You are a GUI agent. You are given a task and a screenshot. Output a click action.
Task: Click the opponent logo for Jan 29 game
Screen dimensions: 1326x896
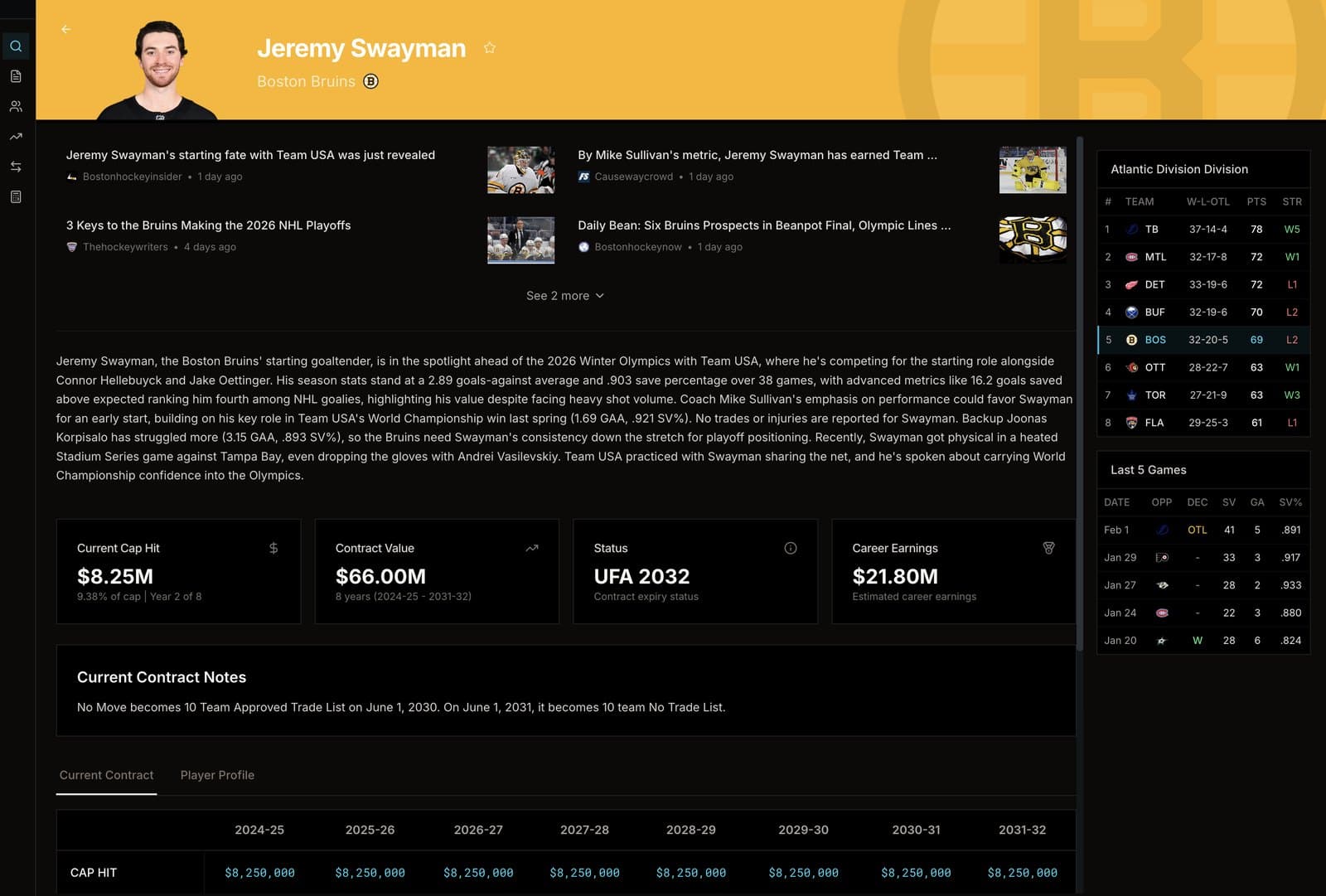pyautogui.click(x=1162, y=558)
